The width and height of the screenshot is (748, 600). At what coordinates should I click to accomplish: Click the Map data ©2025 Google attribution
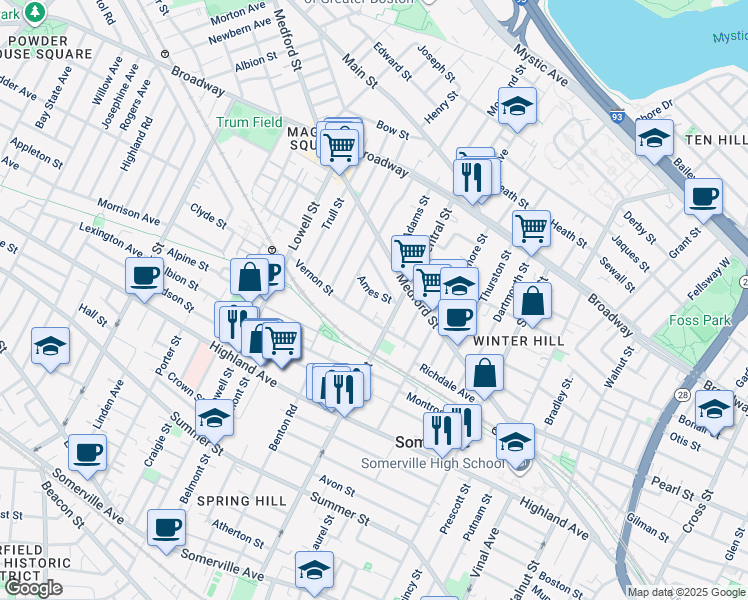click(x=686, y=592)
